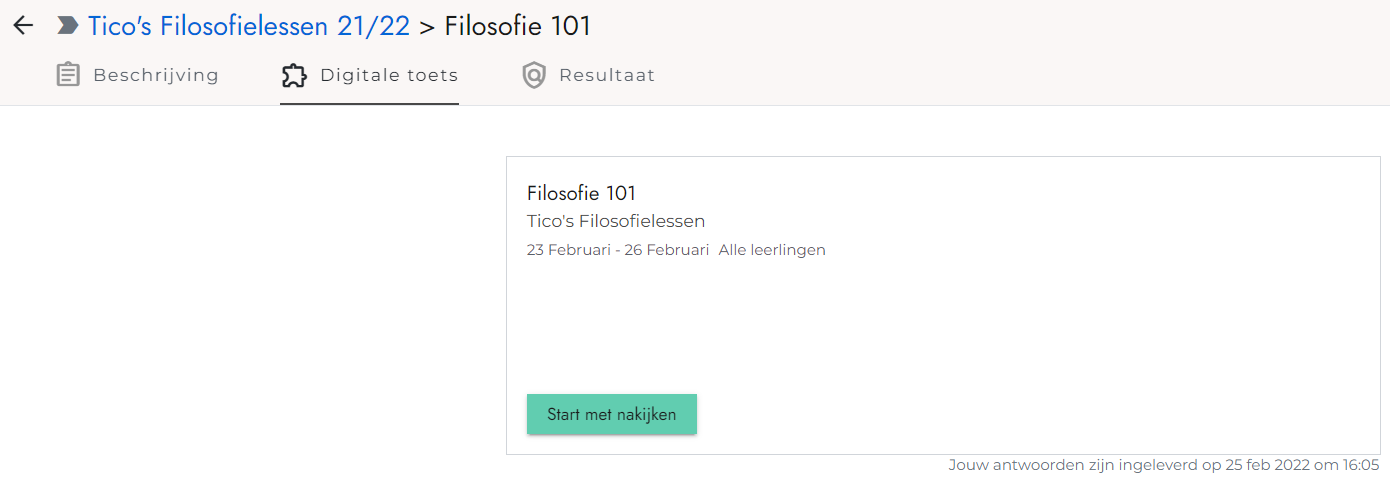Image resolution: width=1390 pixels, height=478 pixels.
Task: Click the Filosofie 101 card heading
Action: click(581, 193)
